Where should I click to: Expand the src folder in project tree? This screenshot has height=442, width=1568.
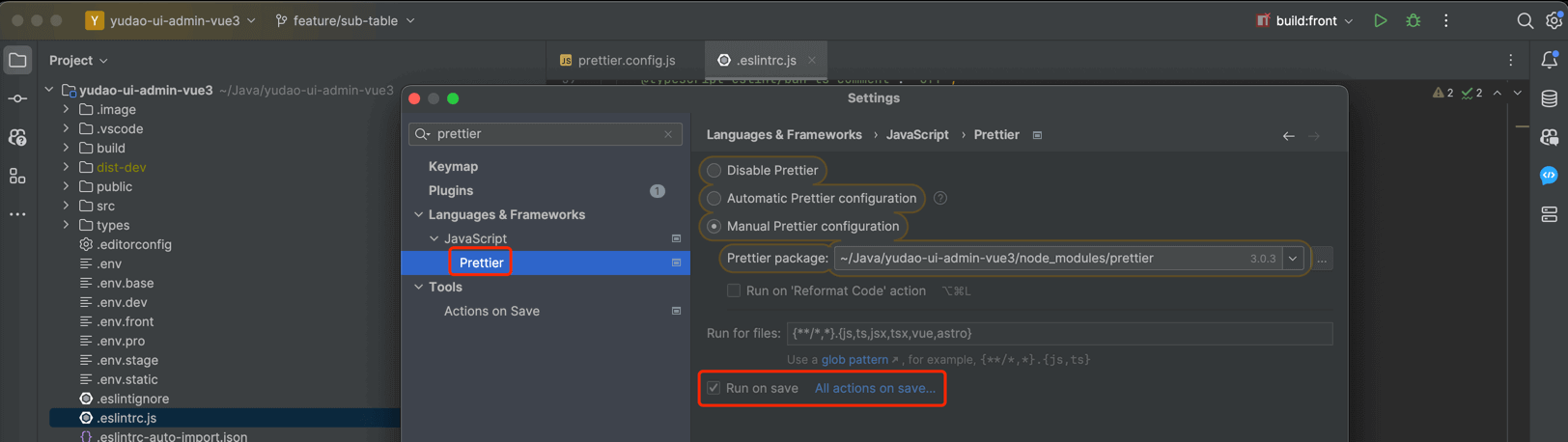pyautogui.click(x=66, y=206)
